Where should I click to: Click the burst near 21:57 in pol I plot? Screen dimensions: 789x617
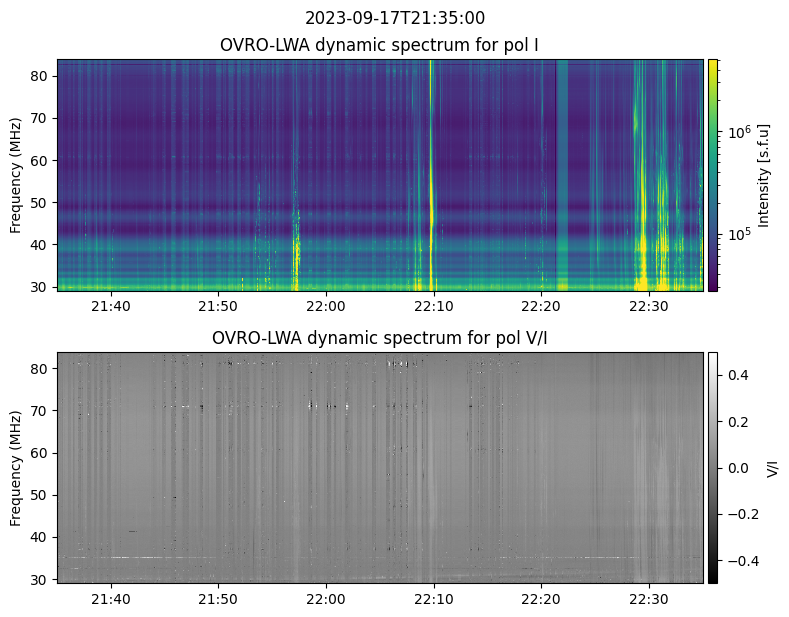coord(297,245)
